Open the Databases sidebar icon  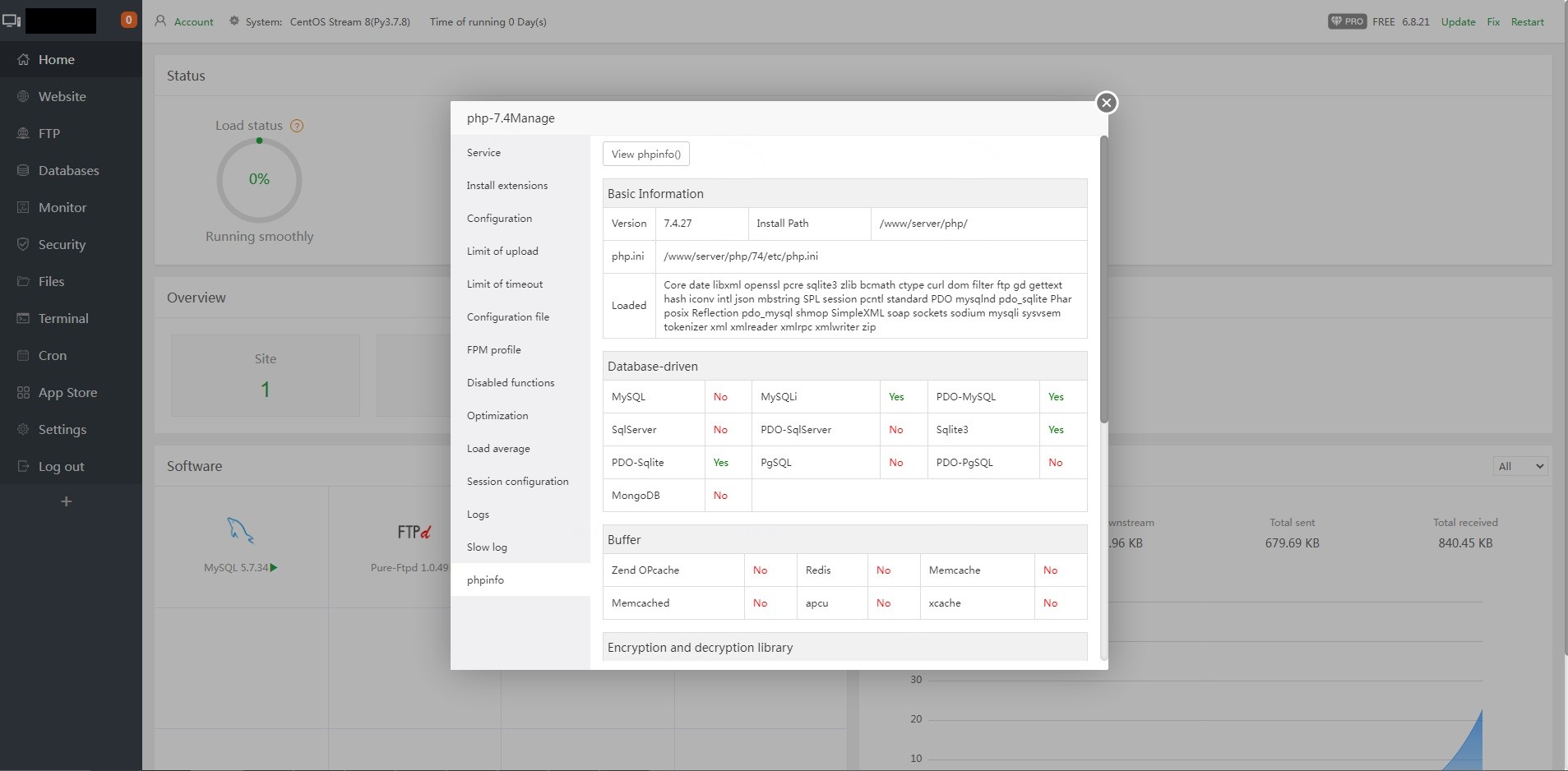pyautogui.click(x=23, y=170)
